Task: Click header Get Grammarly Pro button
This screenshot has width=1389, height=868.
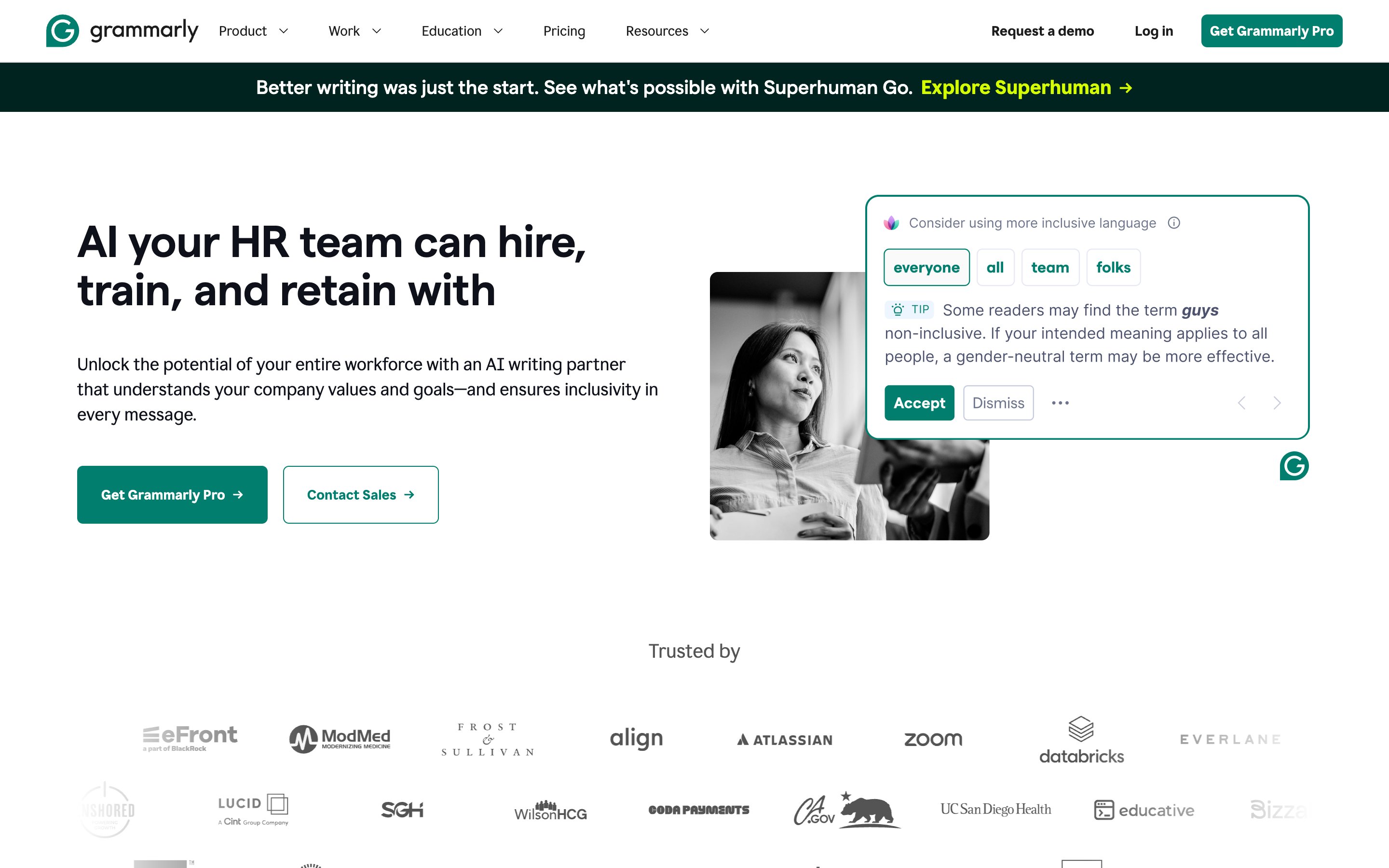Action: tap(1271, 31)
